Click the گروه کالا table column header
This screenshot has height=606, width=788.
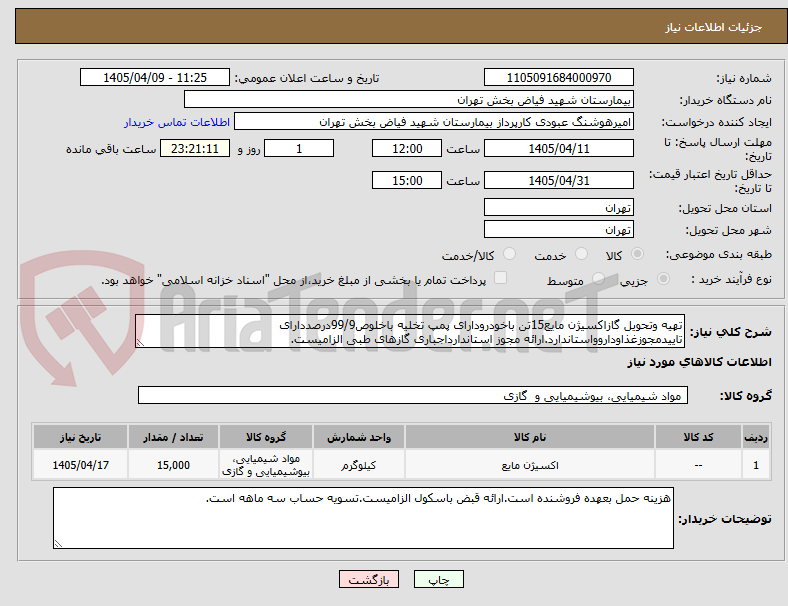coord(266,437)
